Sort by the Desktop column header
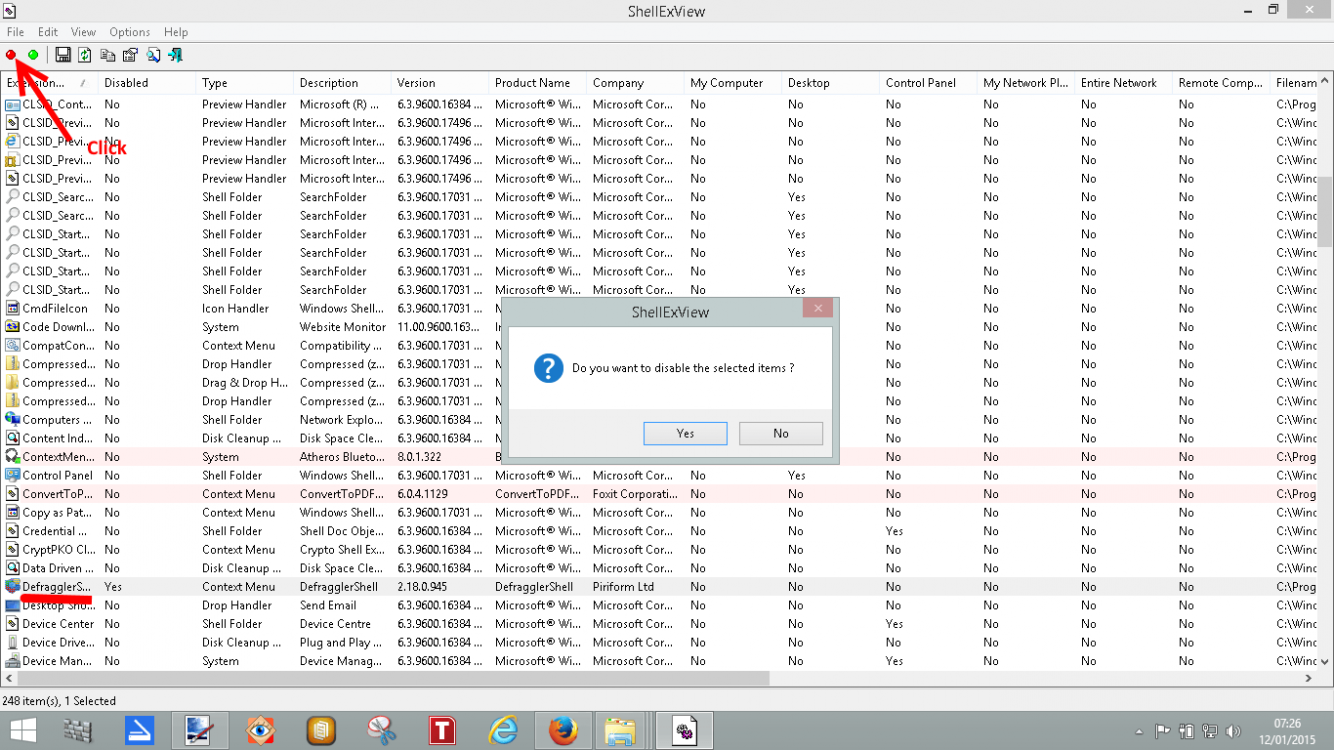Screen dimensions: 1334x750 click(830, 83)
